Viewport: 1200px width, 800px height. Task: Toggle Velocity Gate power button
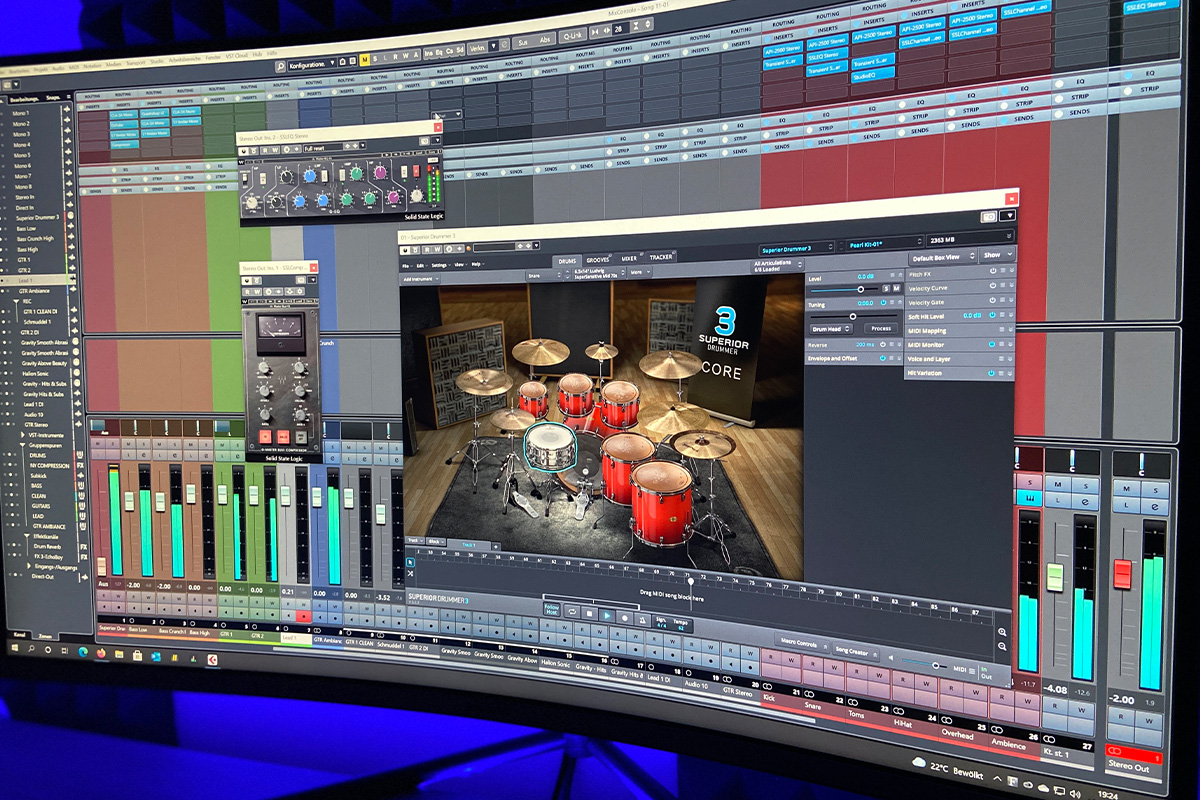(x=993, y=299)
